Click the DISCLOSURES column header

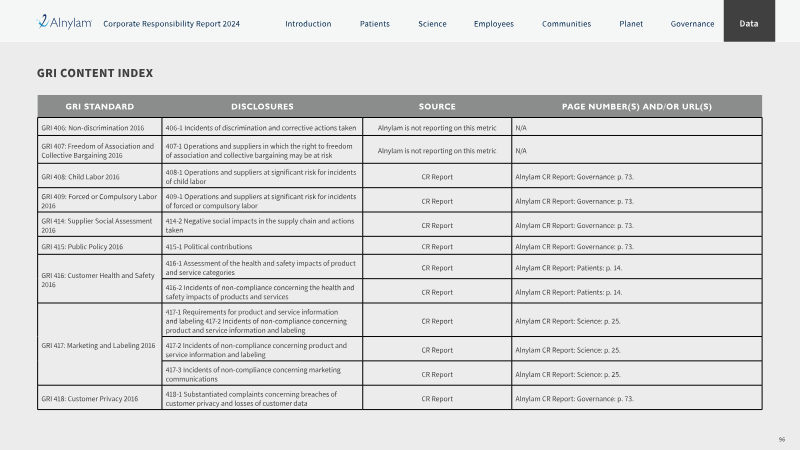coord(262,106)
